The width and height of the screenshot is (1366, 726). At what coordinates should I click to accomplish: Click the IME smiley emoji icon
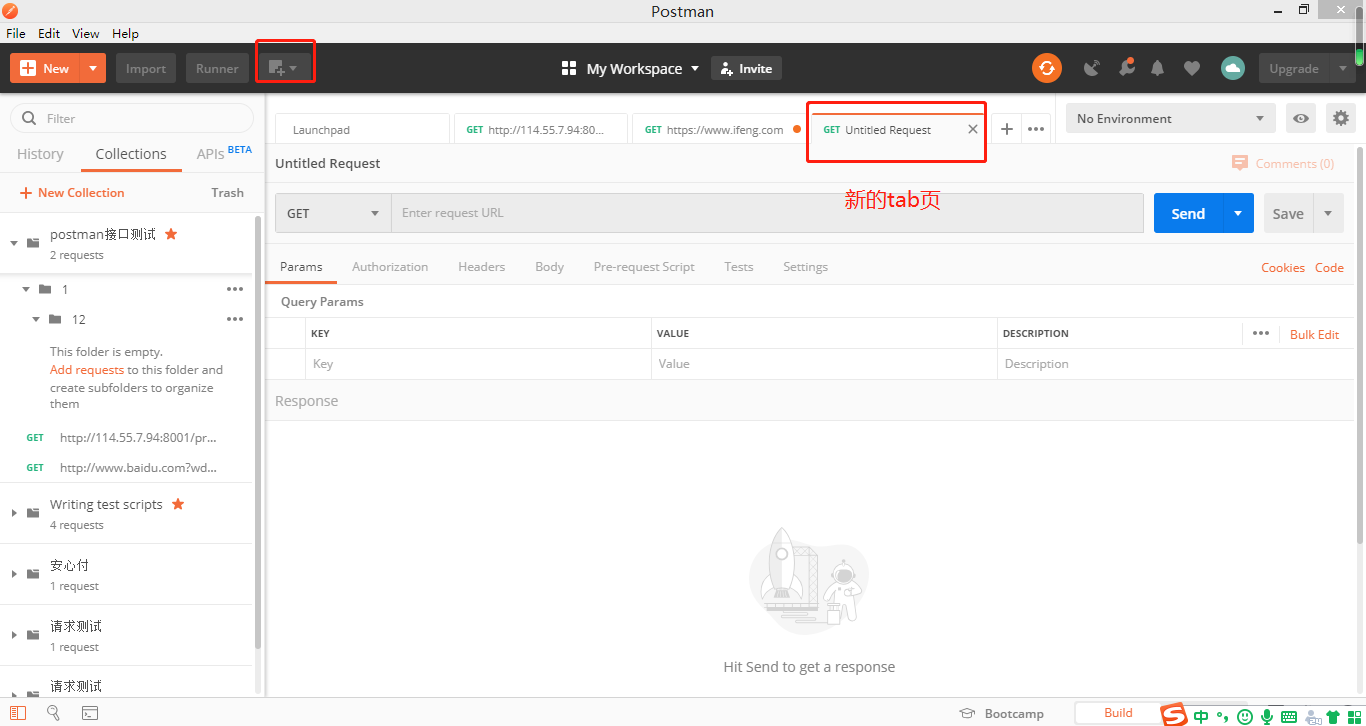pyautogui.click(x=1245, y=716)
